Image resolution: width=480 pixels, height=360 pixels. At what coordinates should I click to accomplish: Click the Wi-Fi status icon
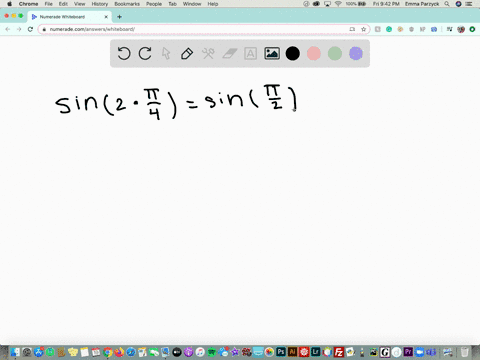tap(338, 4)
